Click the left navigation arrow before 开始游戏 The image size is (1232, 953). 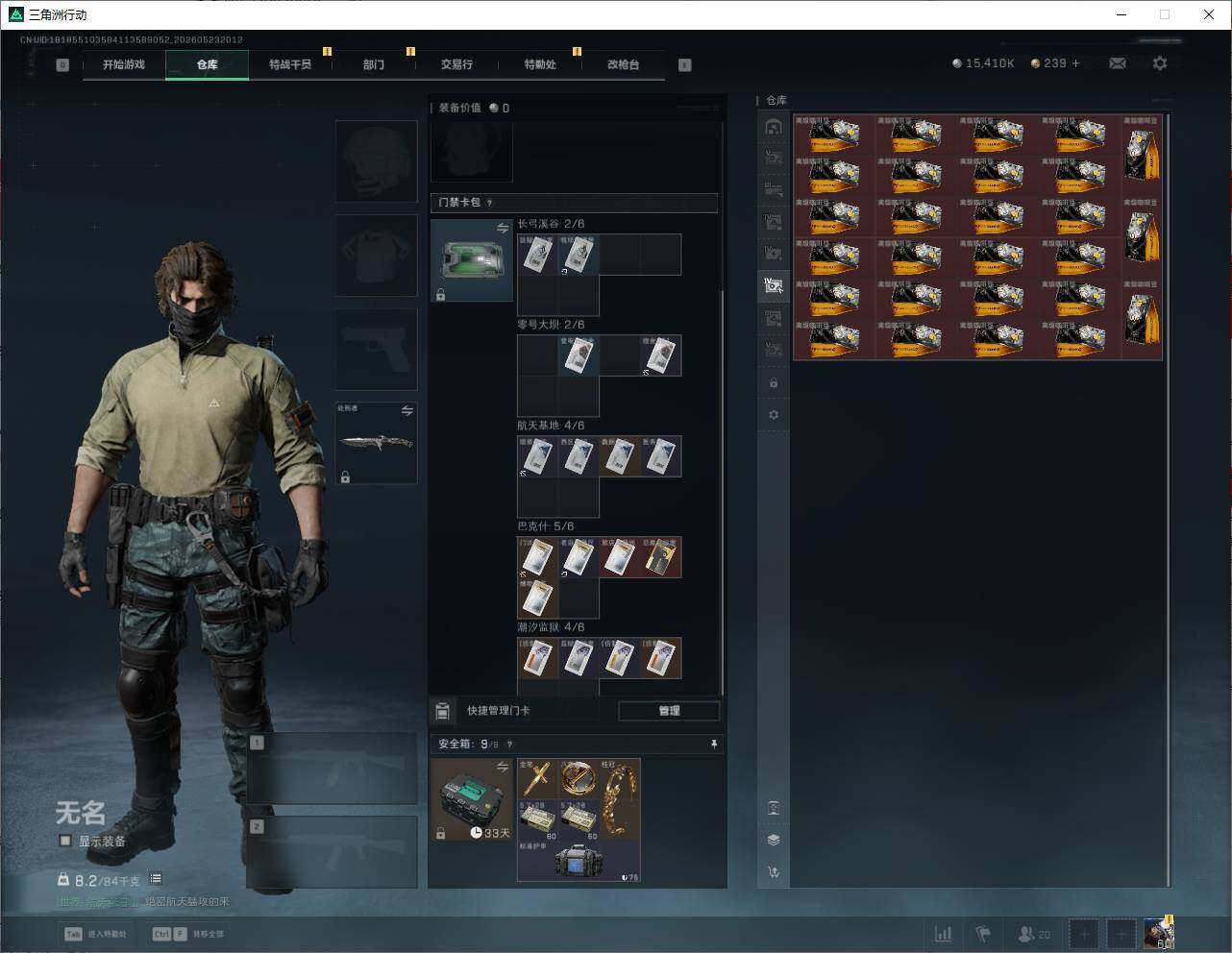pyautogui.click(x=62, y=65)
